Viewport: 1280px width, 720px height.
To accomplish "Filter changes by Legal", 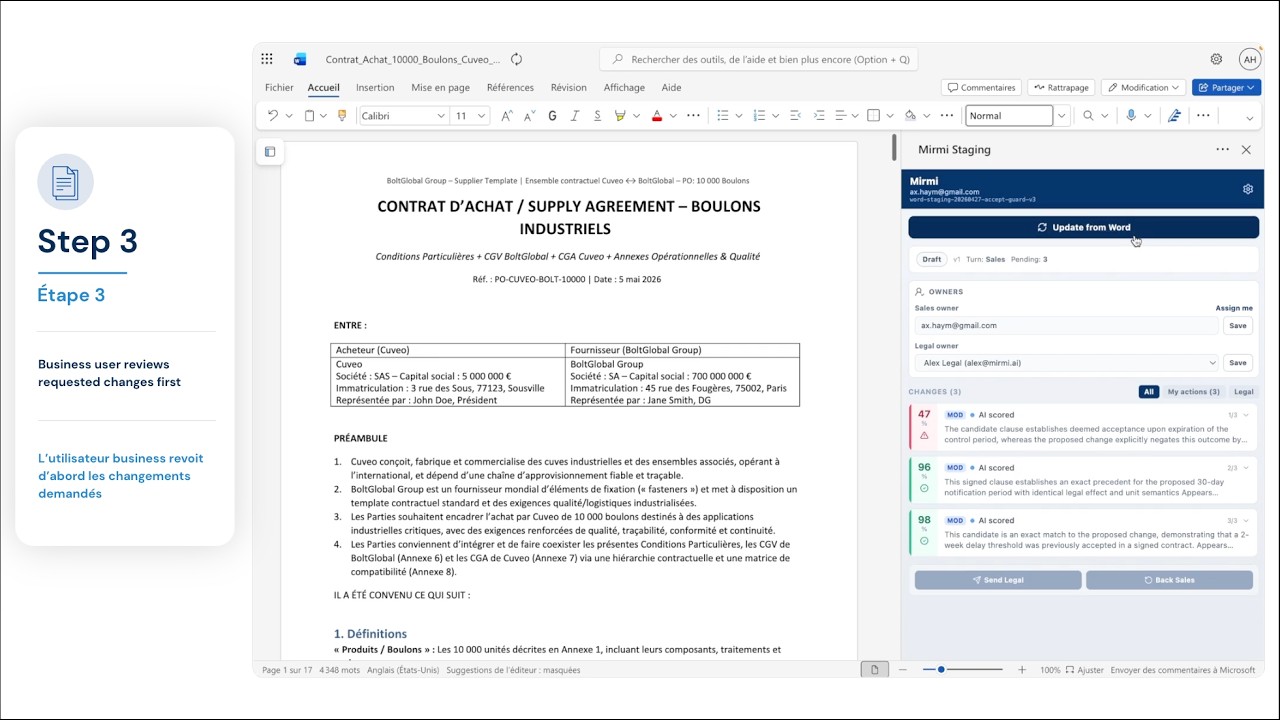I will click(x=1243, y=392).
